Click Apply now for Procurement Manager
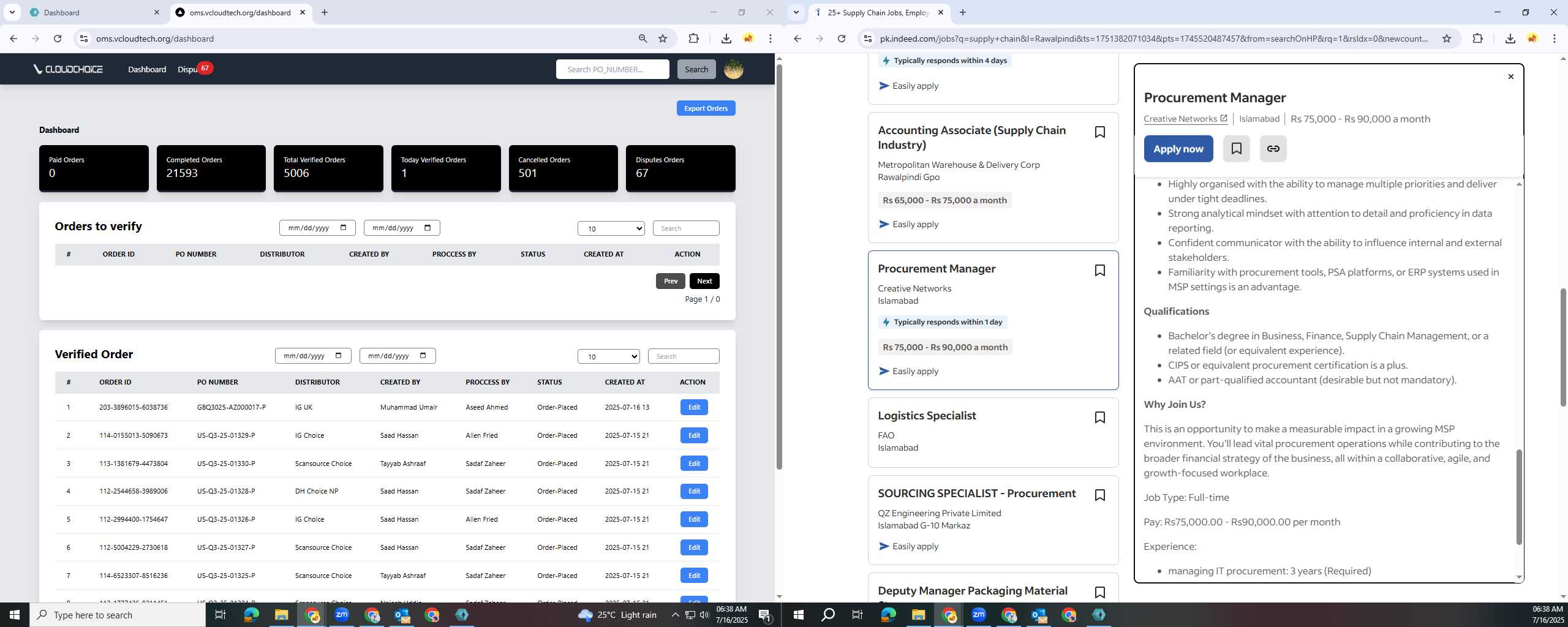 tap(1178, 149)
